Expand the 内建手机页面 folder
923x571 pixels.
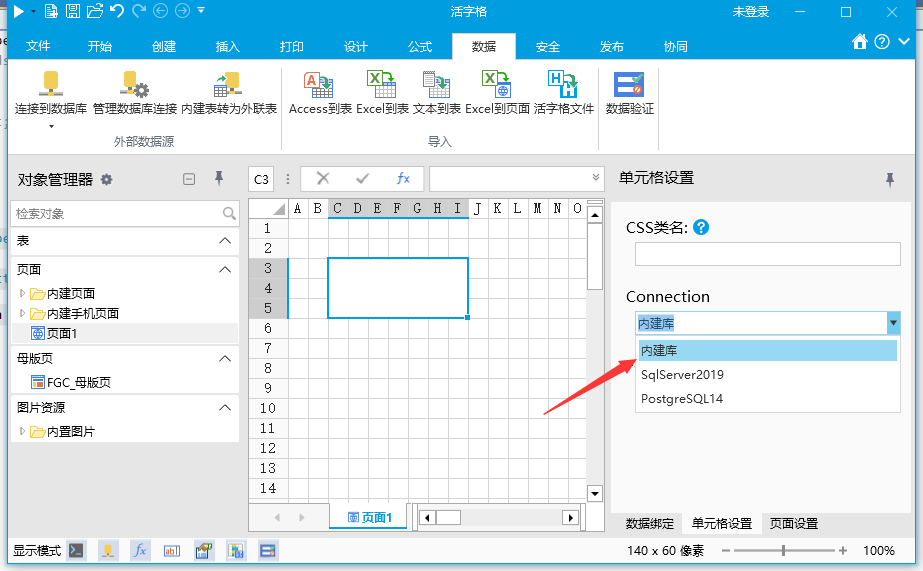pyautogui.click(x=22, y=313)
